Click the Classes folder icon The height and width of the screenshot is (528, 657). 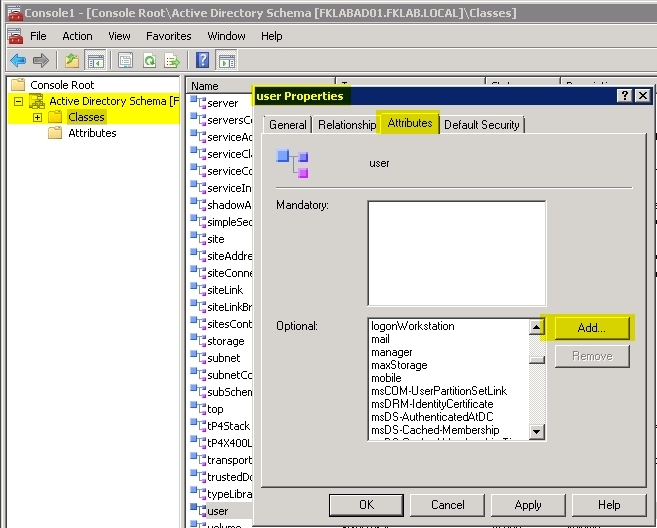coord(55,117)
